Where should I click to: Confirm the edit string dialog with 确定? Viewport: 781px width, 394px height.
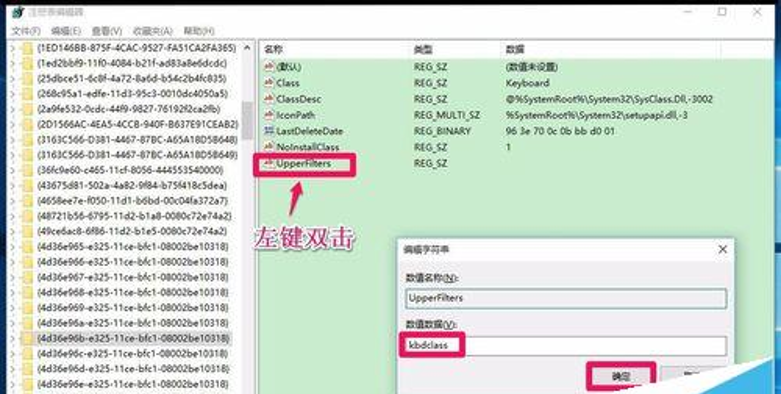tap(621, 377)
